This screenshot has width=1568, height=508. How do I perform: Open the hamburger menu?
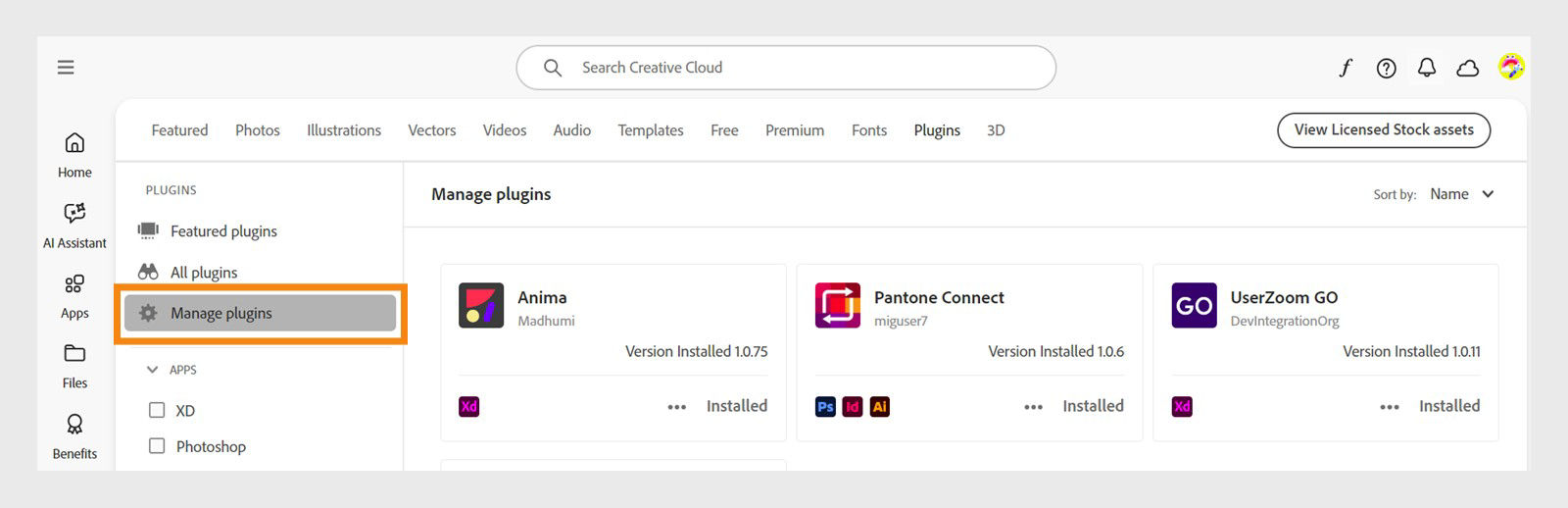[x=66, y=67]
